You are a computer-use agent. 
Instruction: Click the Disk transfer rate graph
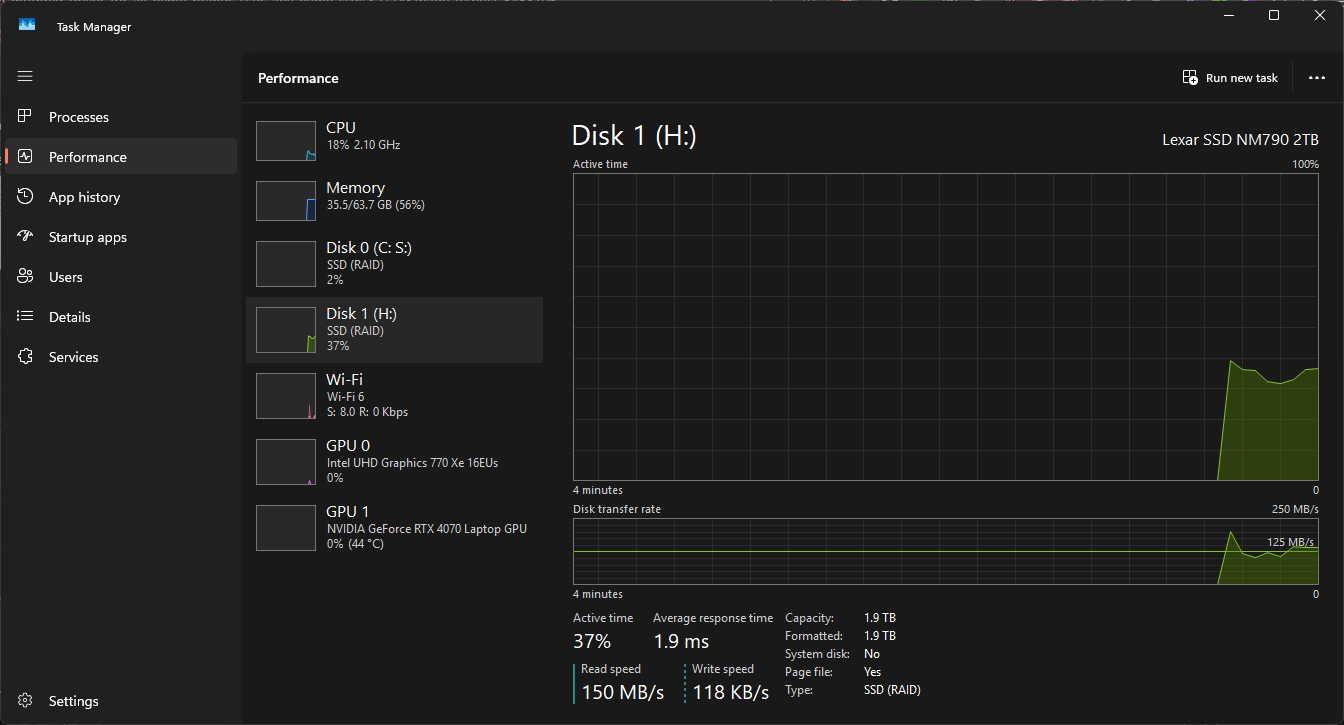[946, 551]
